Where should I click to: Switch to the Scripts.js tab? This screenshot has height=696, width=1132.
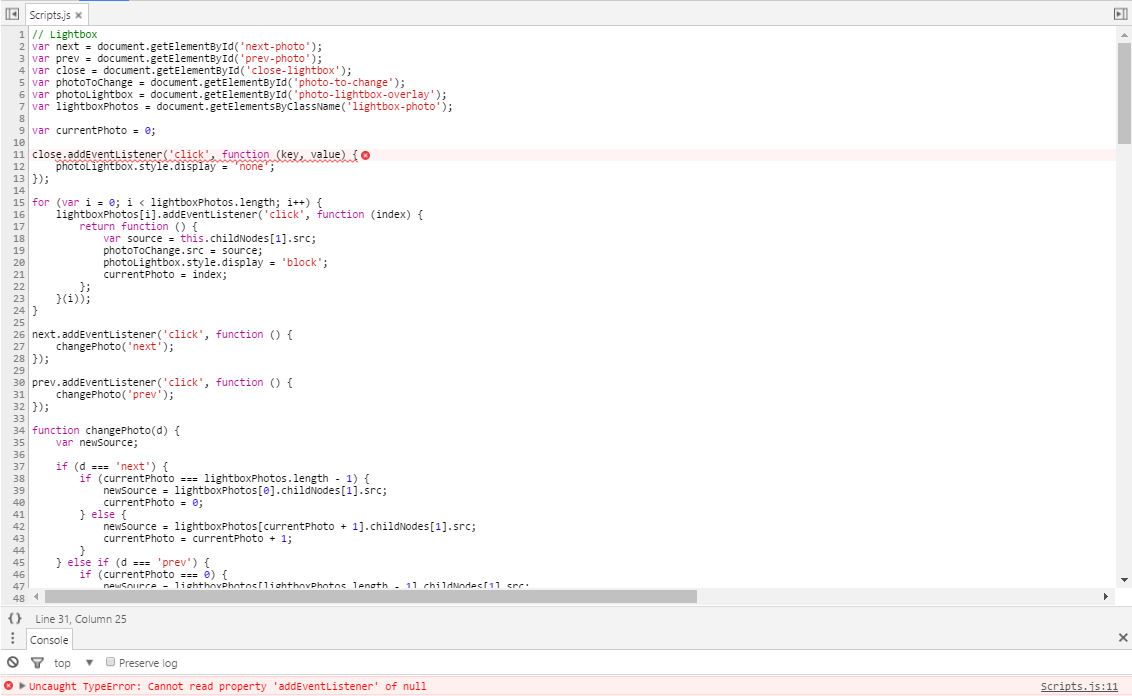[x=50, y=14]
